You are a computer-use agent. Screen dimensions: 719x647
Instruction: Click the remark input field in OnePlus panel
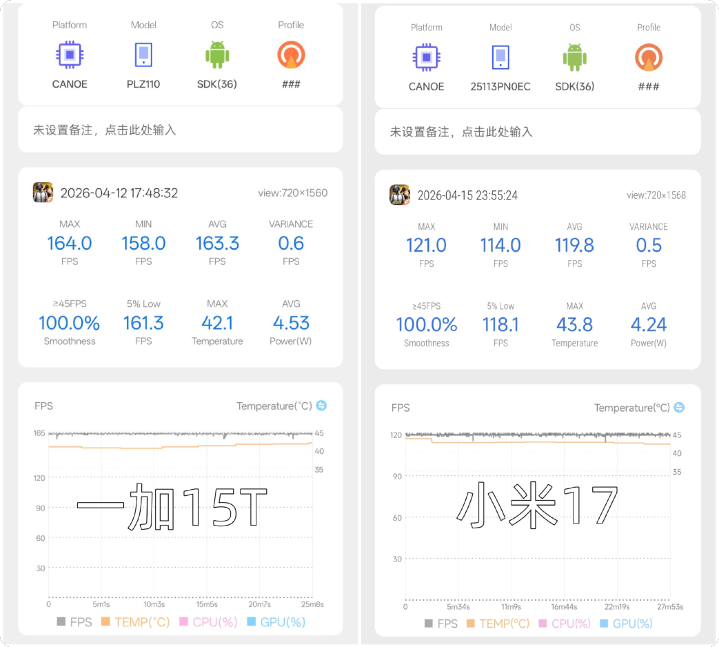point(181,130)
